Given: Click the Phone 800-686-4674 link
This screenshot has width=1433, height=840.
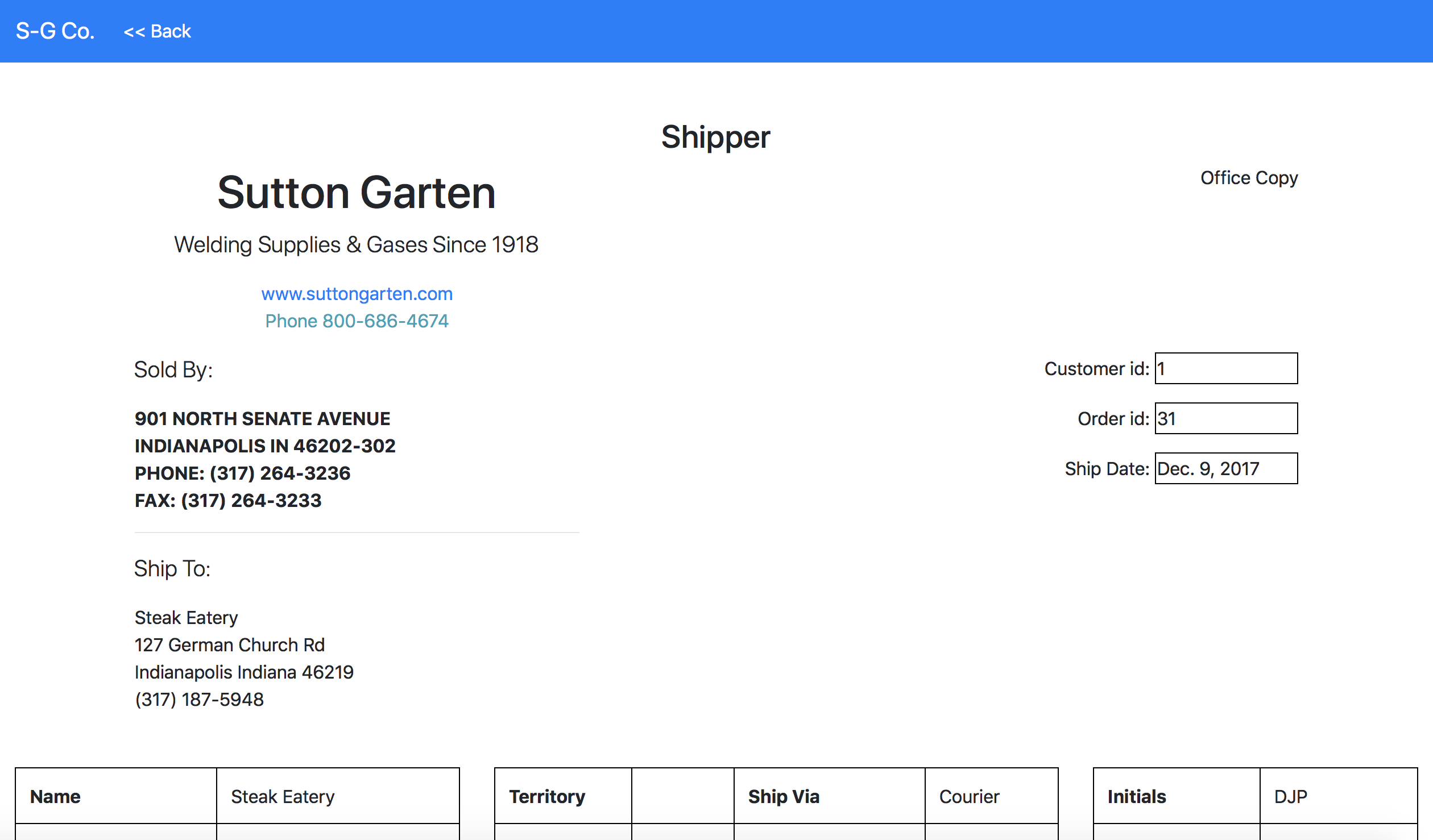Looking at the screenshot, I should pos(357,321).
